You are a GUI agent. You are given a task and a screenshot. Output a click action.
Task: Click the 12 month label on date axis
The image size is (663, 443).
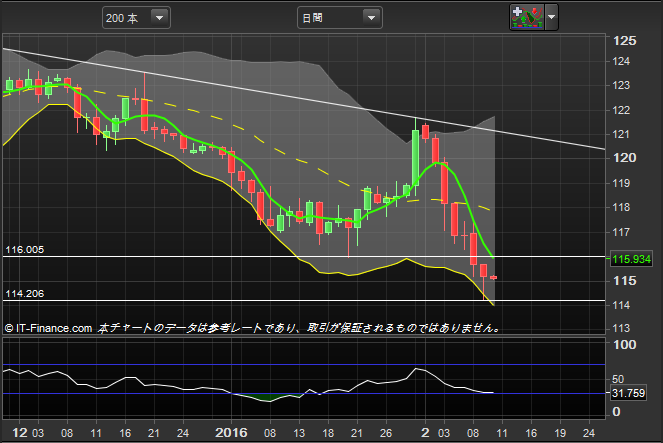[x=19, y=432]
